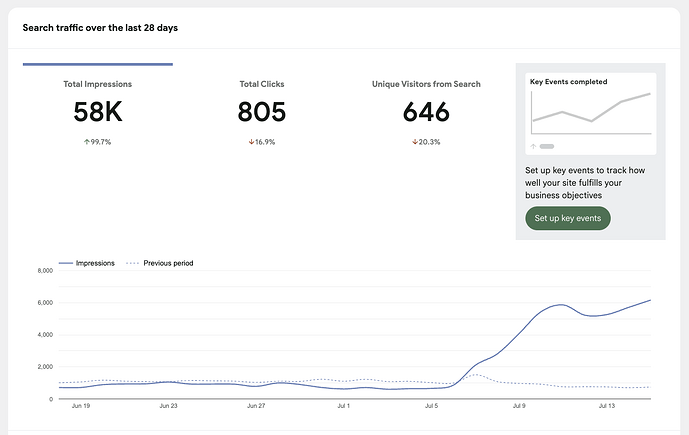Click the red down arrow beside 20.3%
The image size is (689, 435).
tap(415, 142)
